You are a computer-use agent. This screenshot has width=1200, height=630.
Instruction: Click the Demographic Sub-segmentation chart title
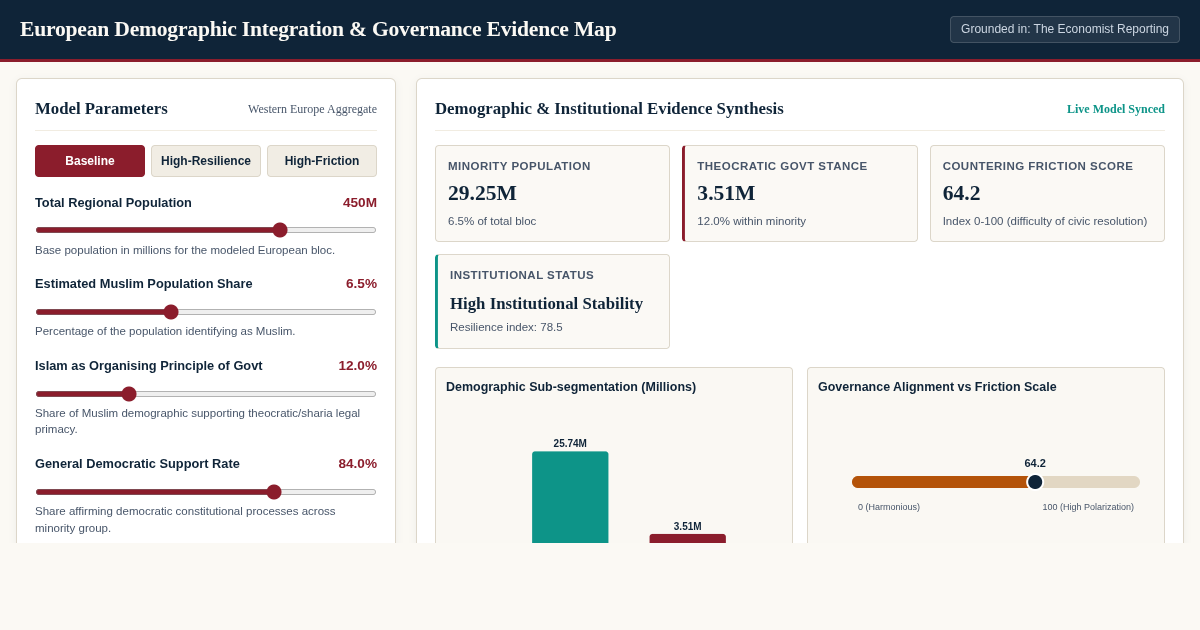point(571,387)
